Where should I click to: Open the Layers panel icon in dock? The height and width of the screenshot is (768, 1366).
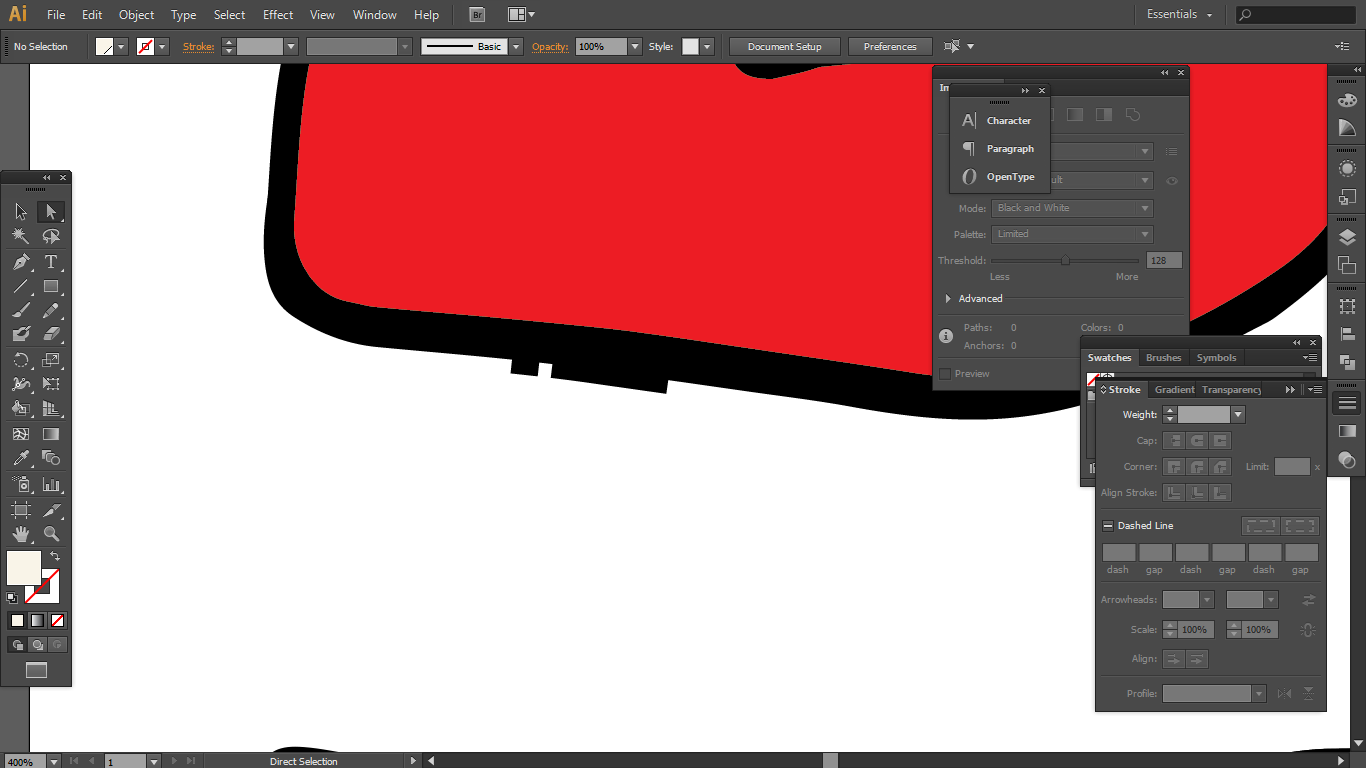tap(1347, 237)
